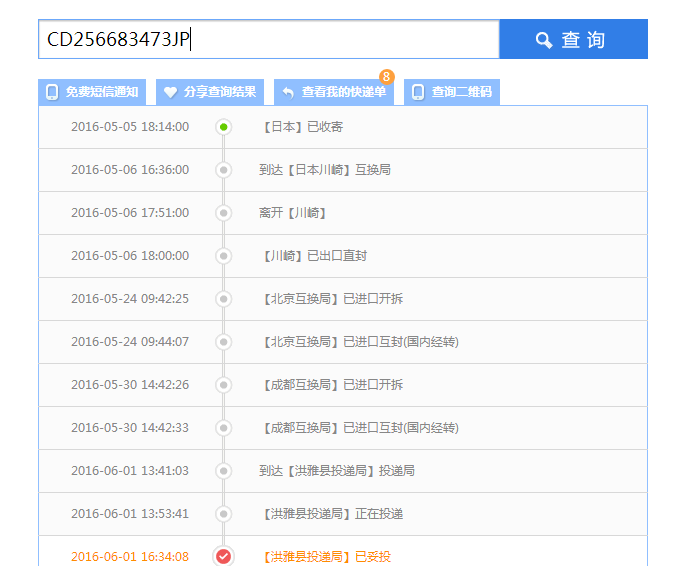This screenshot has height=566, width=687.
Task: Click 【成都互换局】已进口互封(国内经转) text
Action: pos(359,428)
